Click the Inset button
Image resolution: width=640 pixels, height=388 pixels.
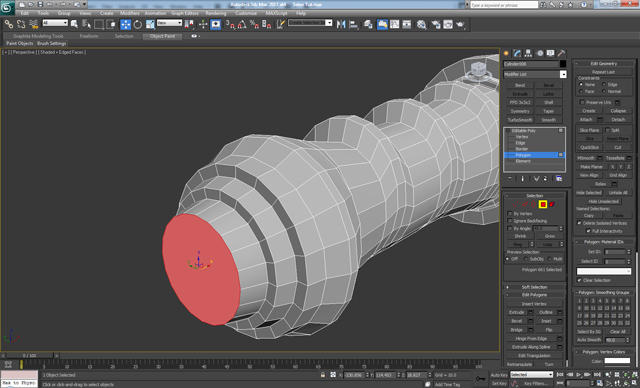coord(546,321)
